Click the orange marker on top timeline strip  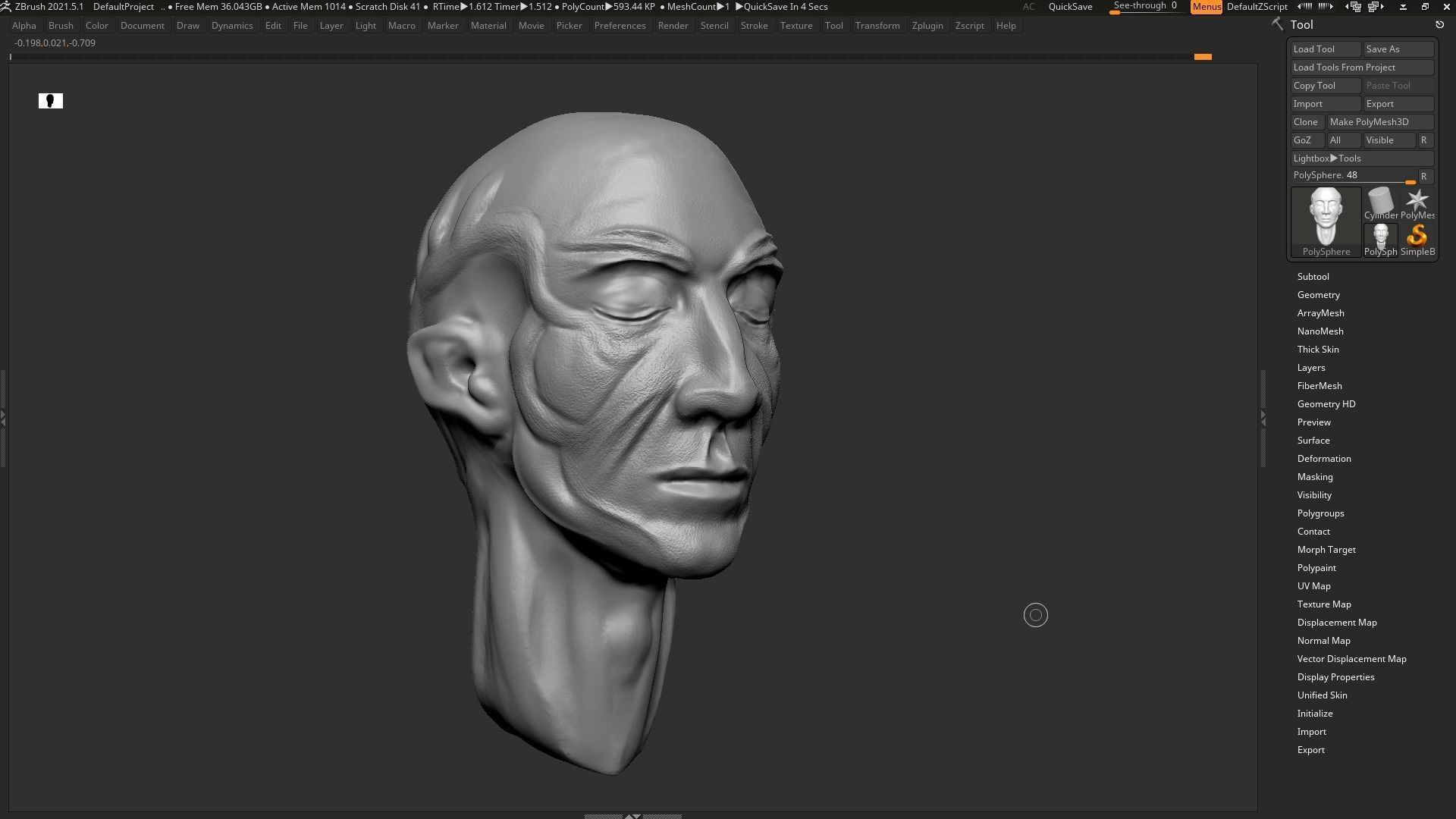point(1203,57)
